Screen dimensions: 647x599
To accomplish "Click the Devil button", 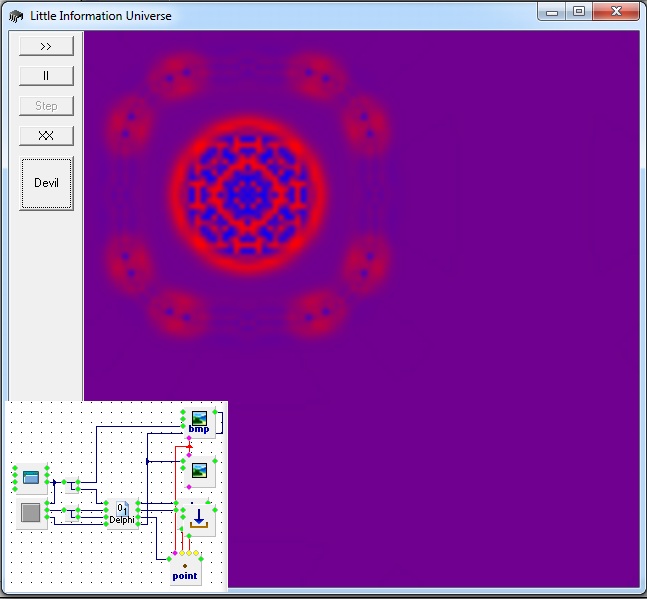I will (x=46, y=184).
